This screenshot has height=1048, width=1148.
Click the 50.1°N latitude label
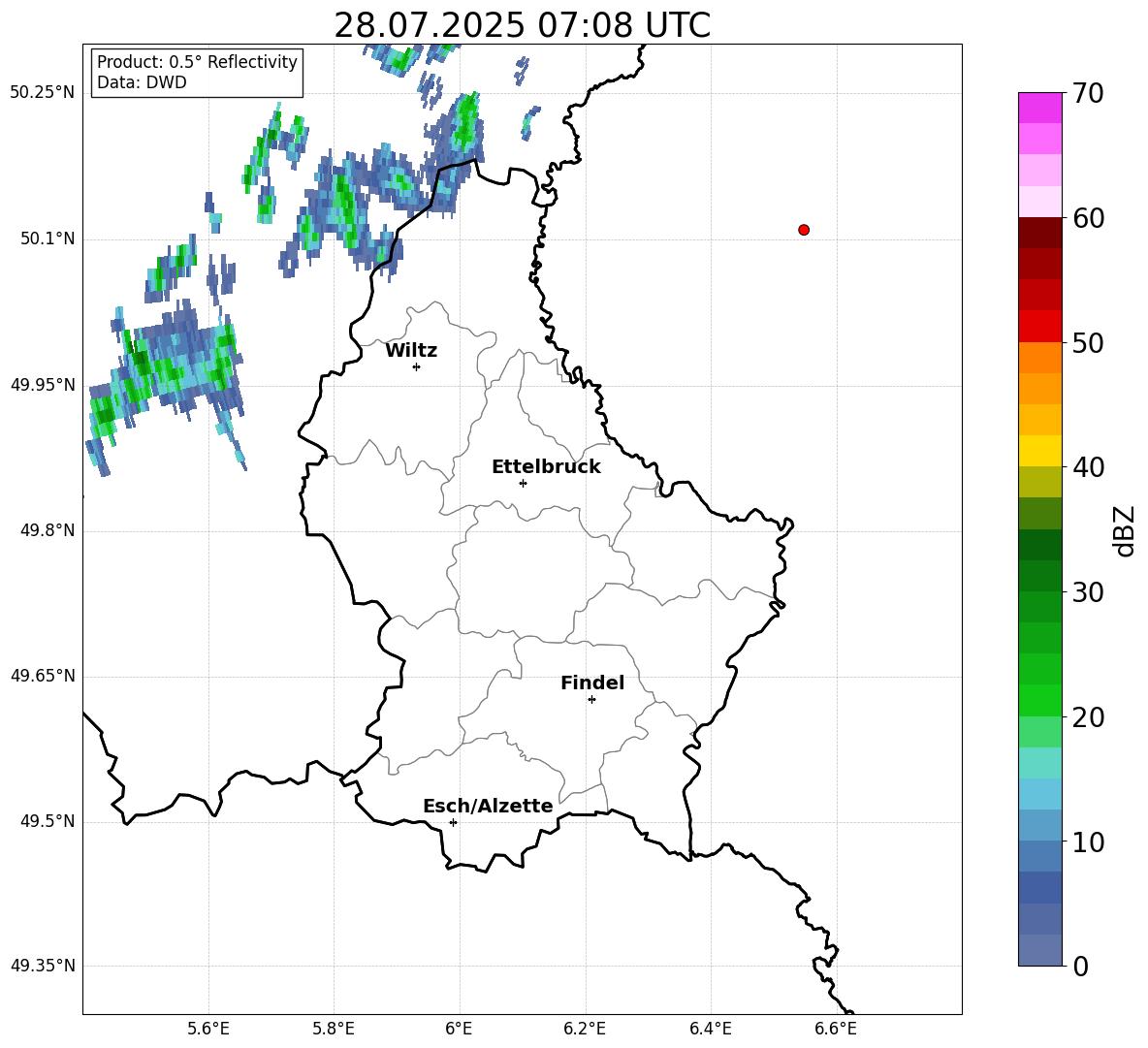pyautogui.click(x=48, y=239)
